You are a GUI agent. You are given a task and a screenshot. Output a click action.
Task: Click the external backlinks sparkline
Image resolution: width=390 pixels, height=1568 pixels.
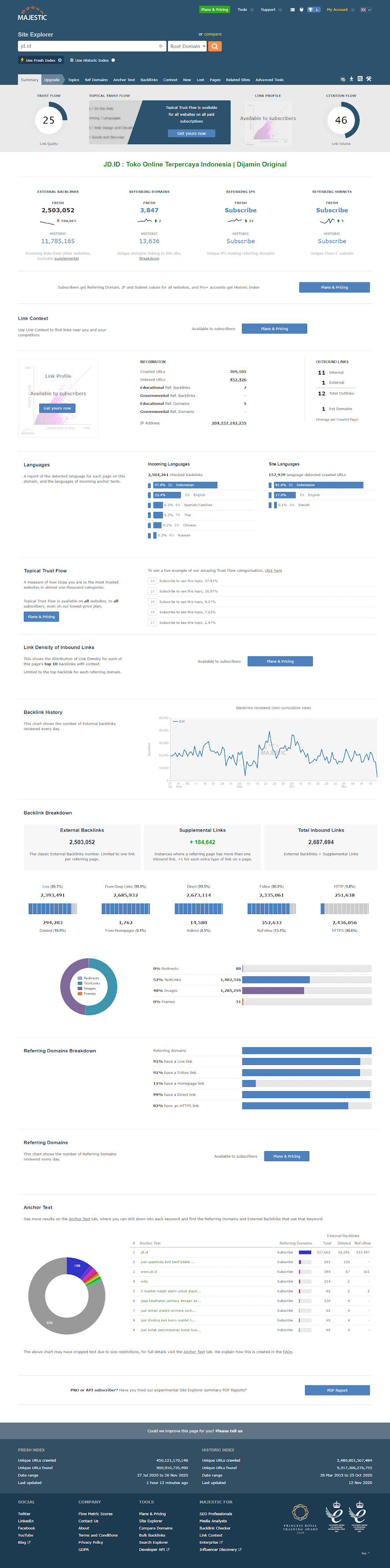48,221
